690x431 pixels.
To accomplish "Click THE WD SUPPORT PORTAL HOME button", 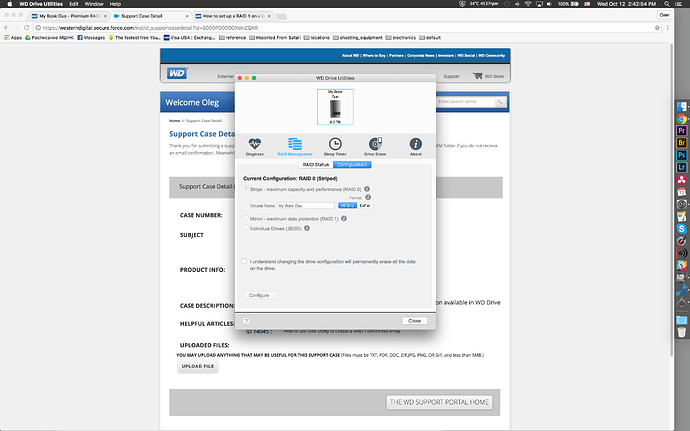I will [x=439, y=402].
